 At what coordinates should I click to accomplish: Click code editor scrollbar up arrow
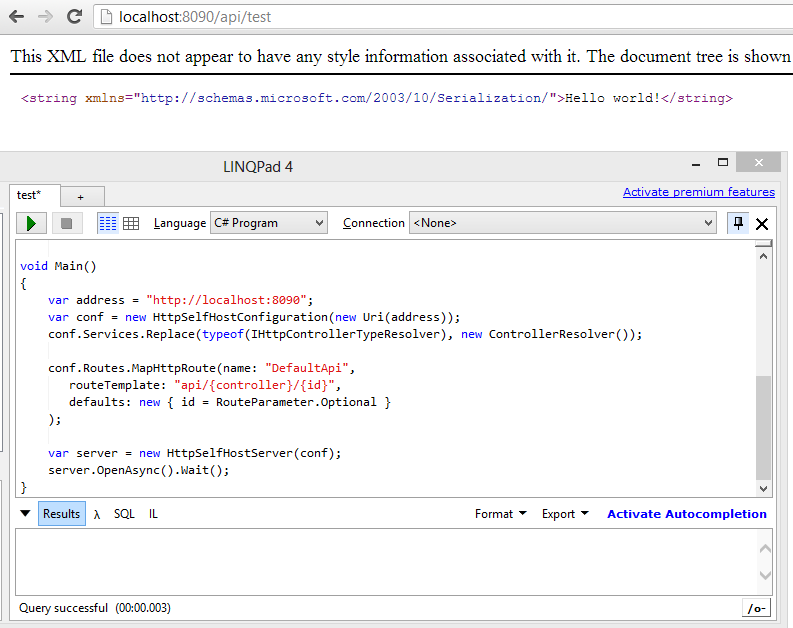763,256
